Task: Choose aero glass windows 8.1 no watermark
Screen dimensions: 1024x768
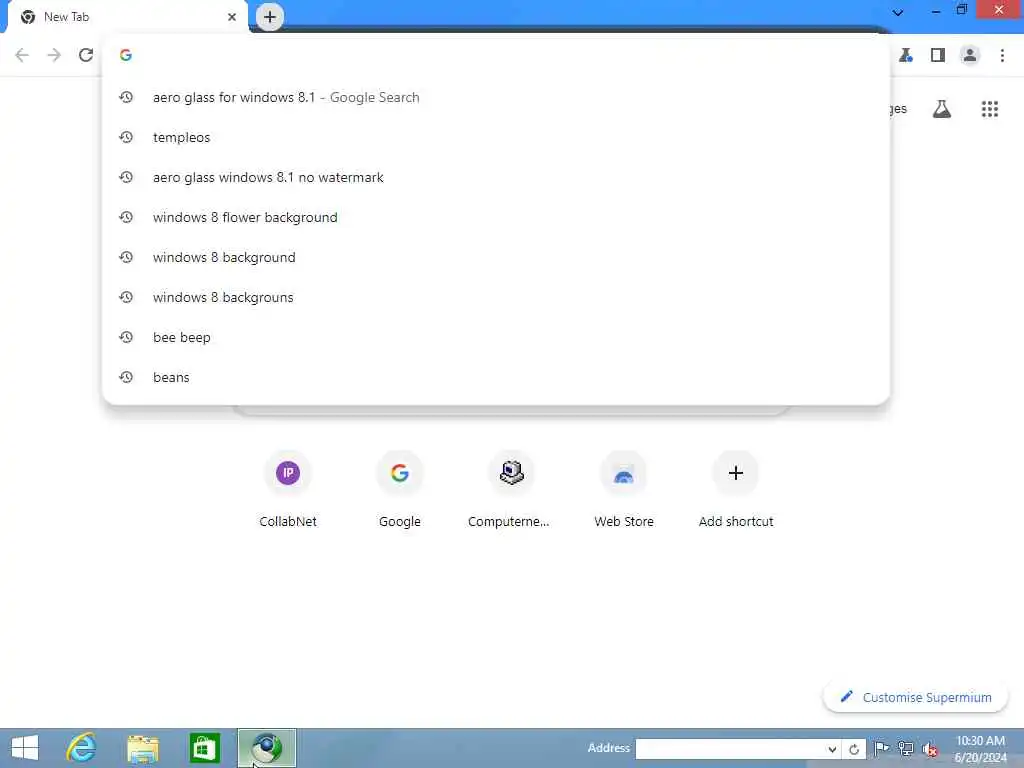Action: [496, 178]
